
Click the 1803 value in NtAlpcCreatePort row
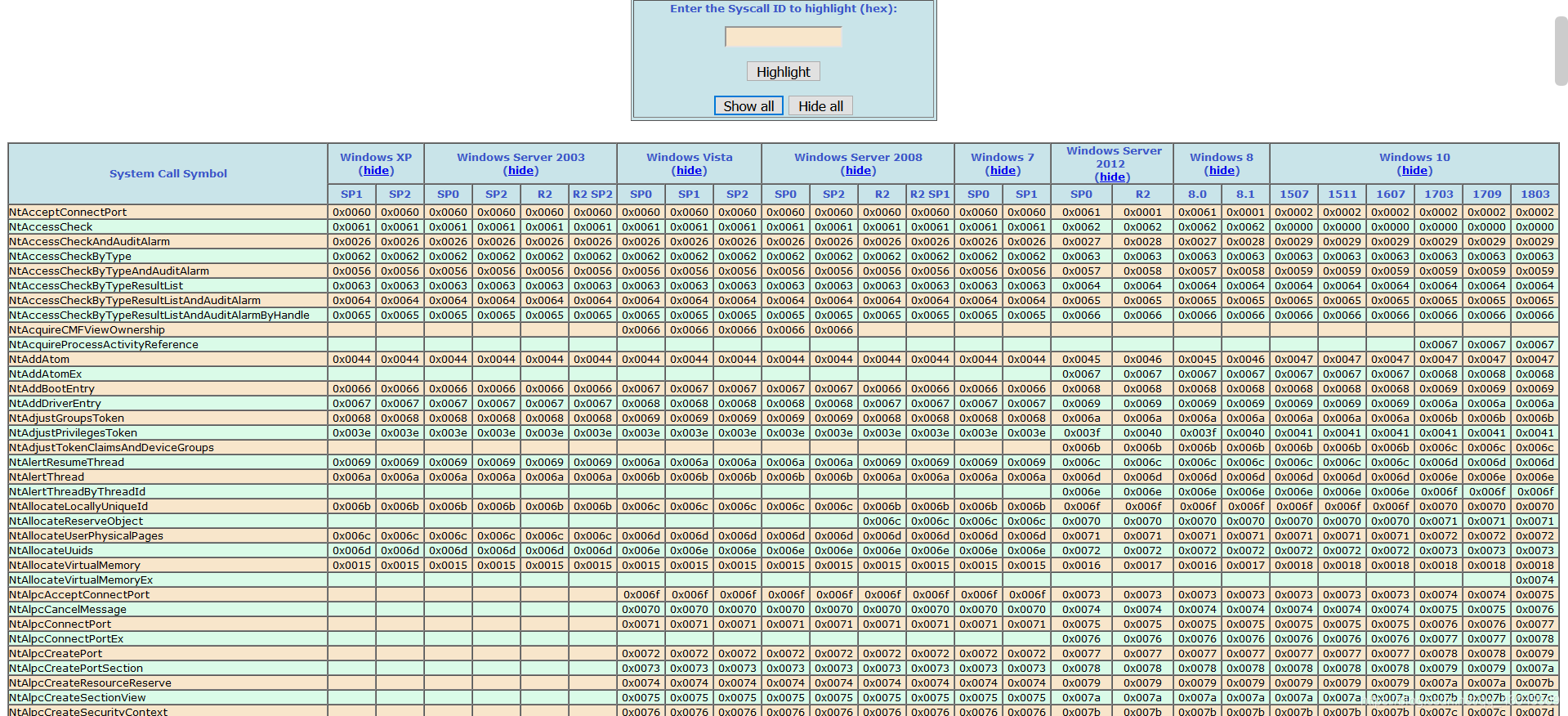click(x=1534, y=654)
